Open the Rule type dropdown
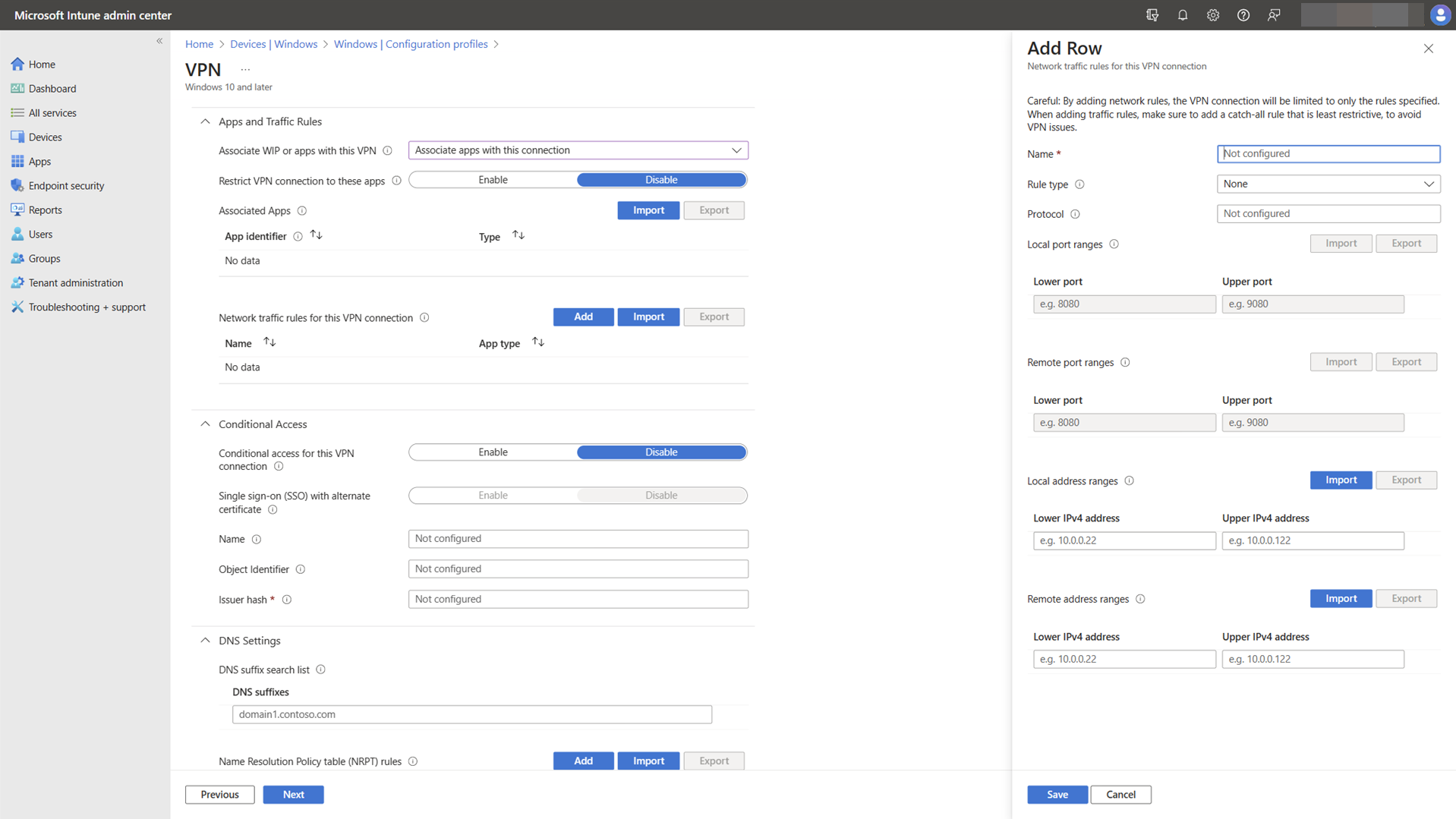Image resolution: width=1456 pixels, height=819 pixels. click(1328, 184)
